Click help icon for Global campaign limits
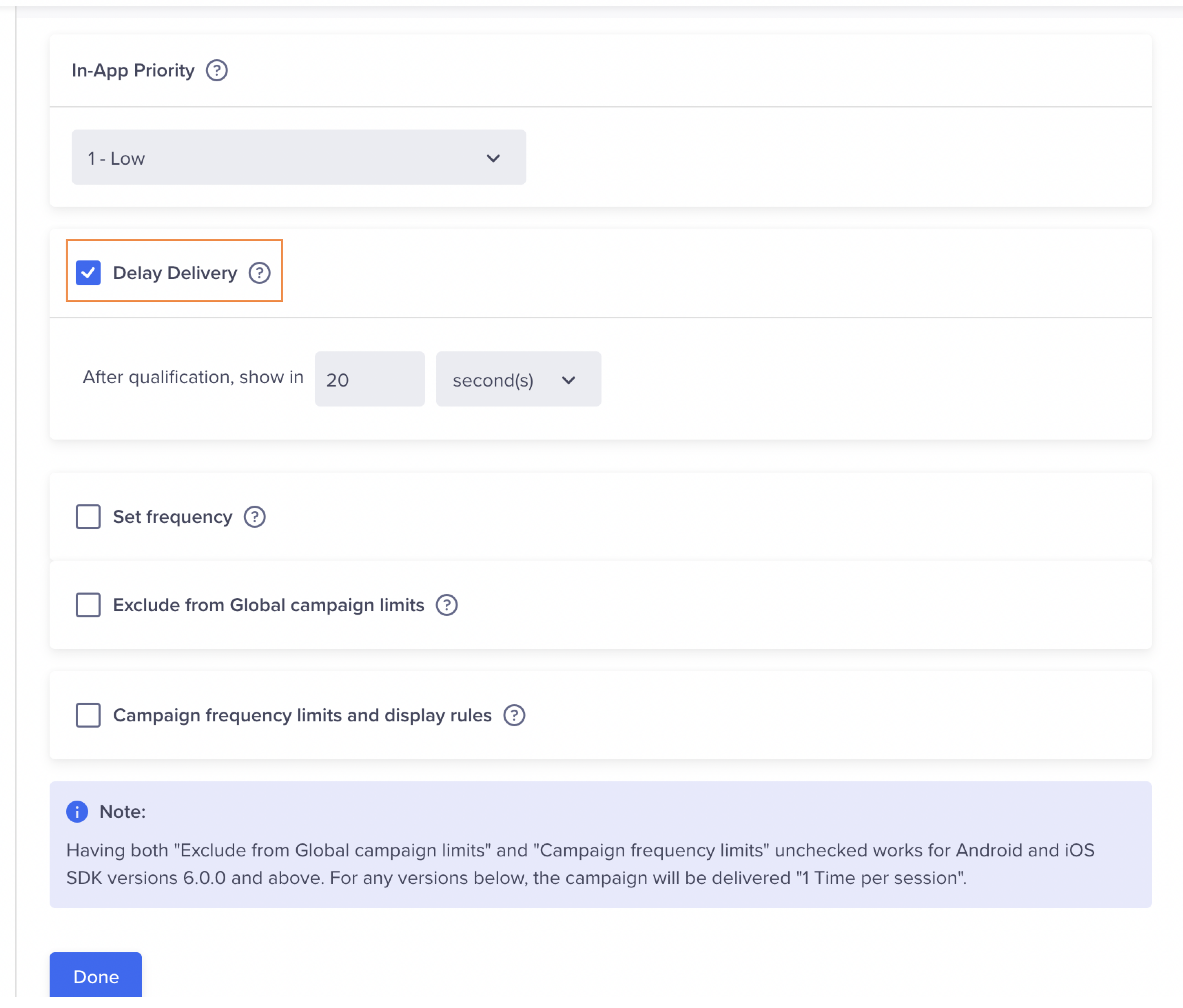Image resolution: width=1183 pixels, height=1008 pixels. pos(446,605)
